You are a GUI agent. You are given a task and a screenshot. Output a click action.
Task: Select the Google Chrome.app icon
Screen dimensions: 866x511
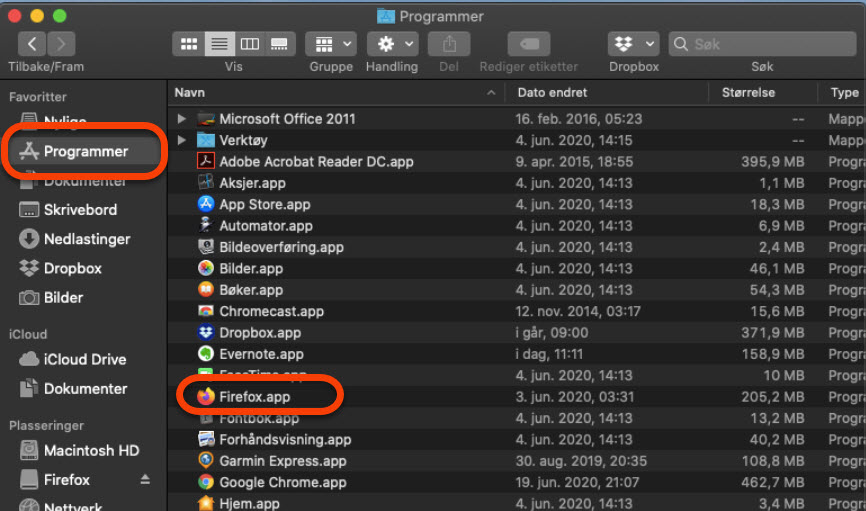tap(206, 482)
